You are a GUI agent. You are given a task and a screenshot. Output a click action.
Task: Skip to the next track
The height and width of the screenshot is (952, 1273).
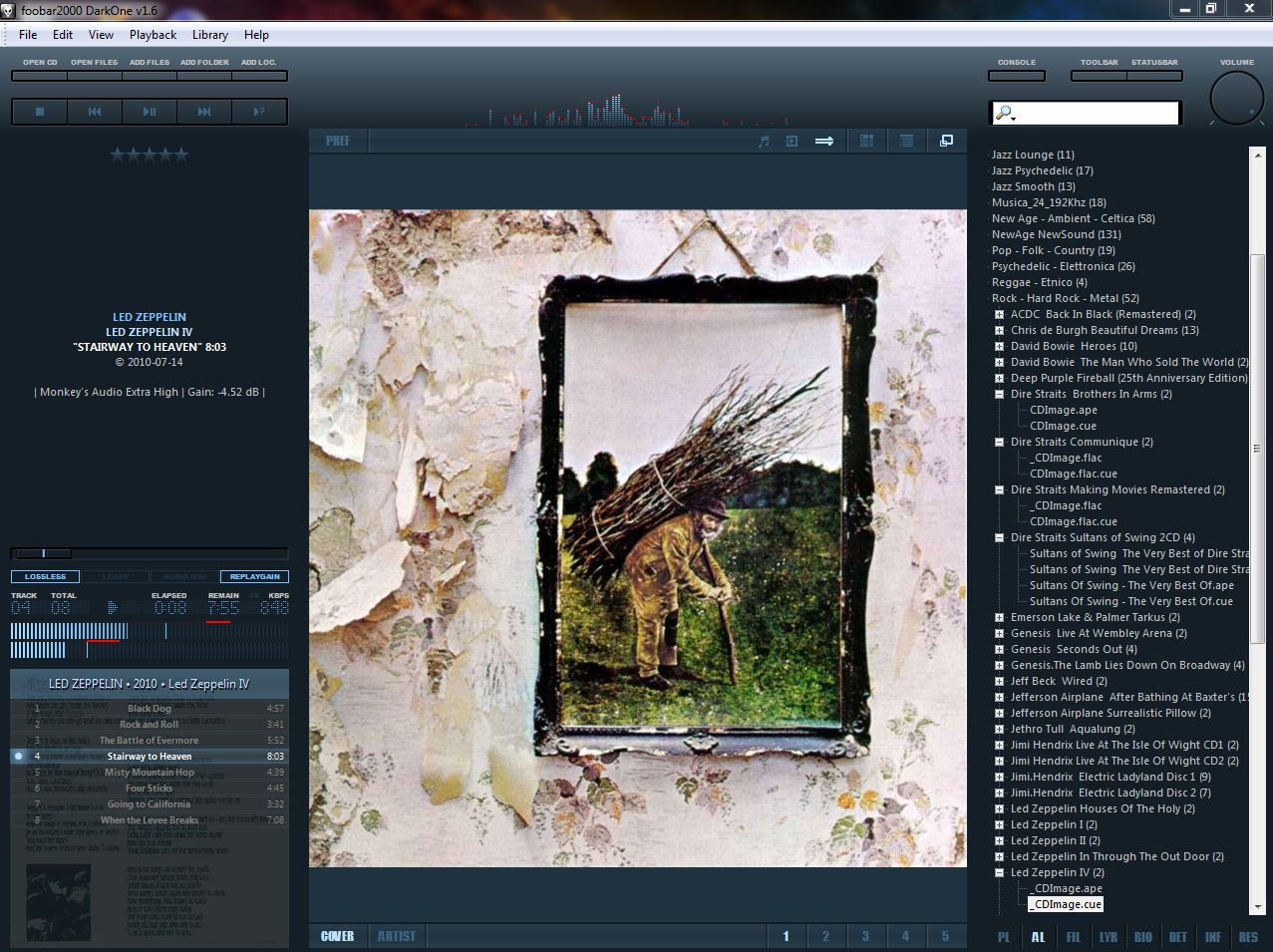pos(204,112)
